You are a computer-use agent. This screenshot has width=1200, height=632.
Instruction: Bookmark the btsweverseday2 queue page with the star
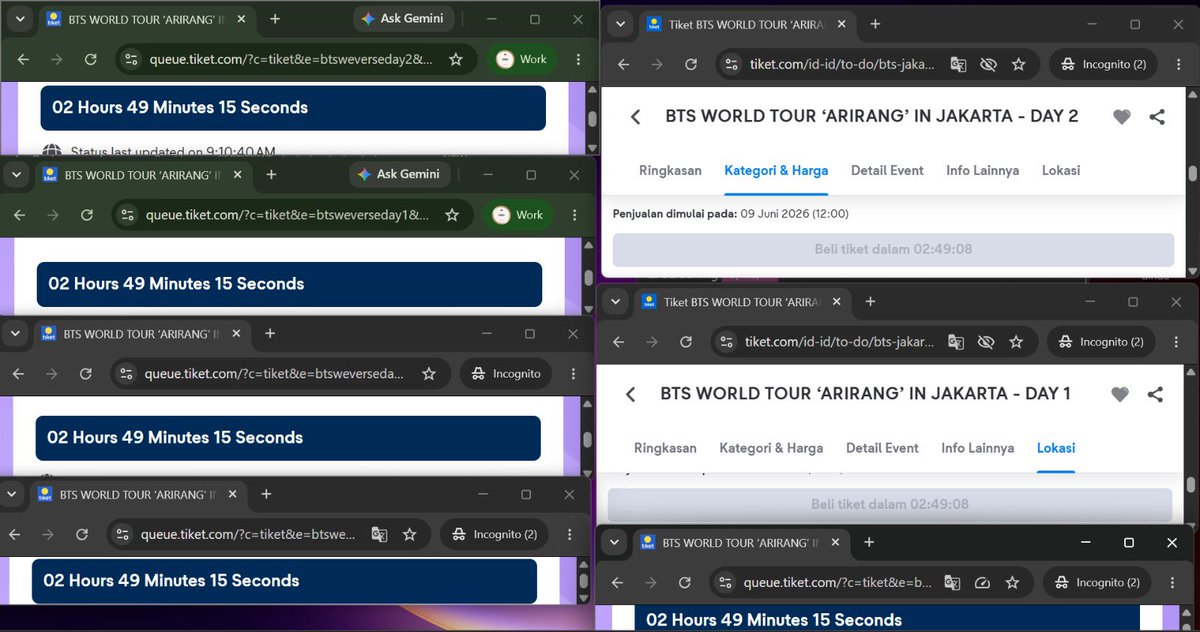click(x=456, y=60)
